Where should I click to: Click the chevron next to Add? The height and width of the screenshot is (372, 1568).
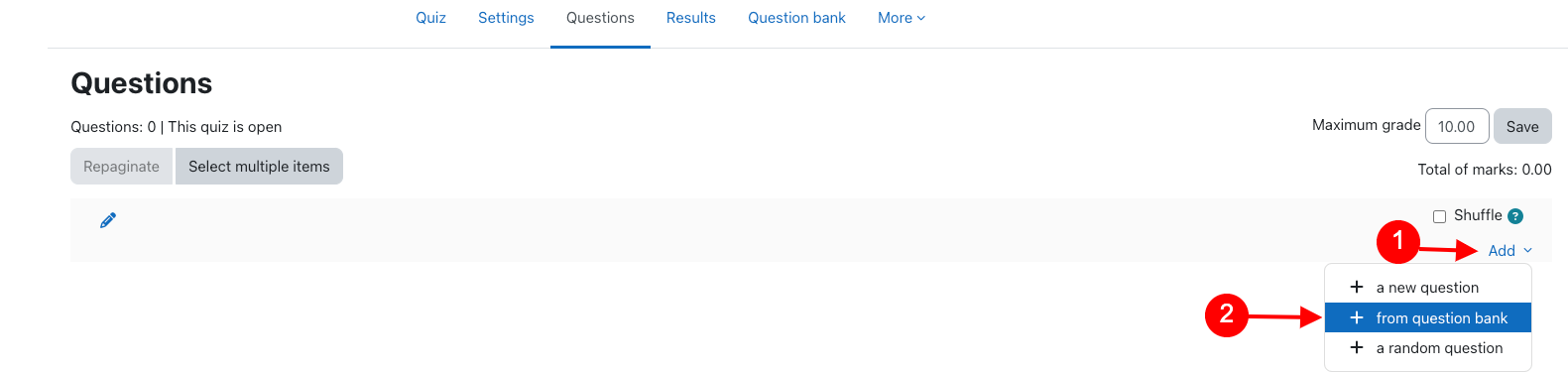click(1527, 251)
